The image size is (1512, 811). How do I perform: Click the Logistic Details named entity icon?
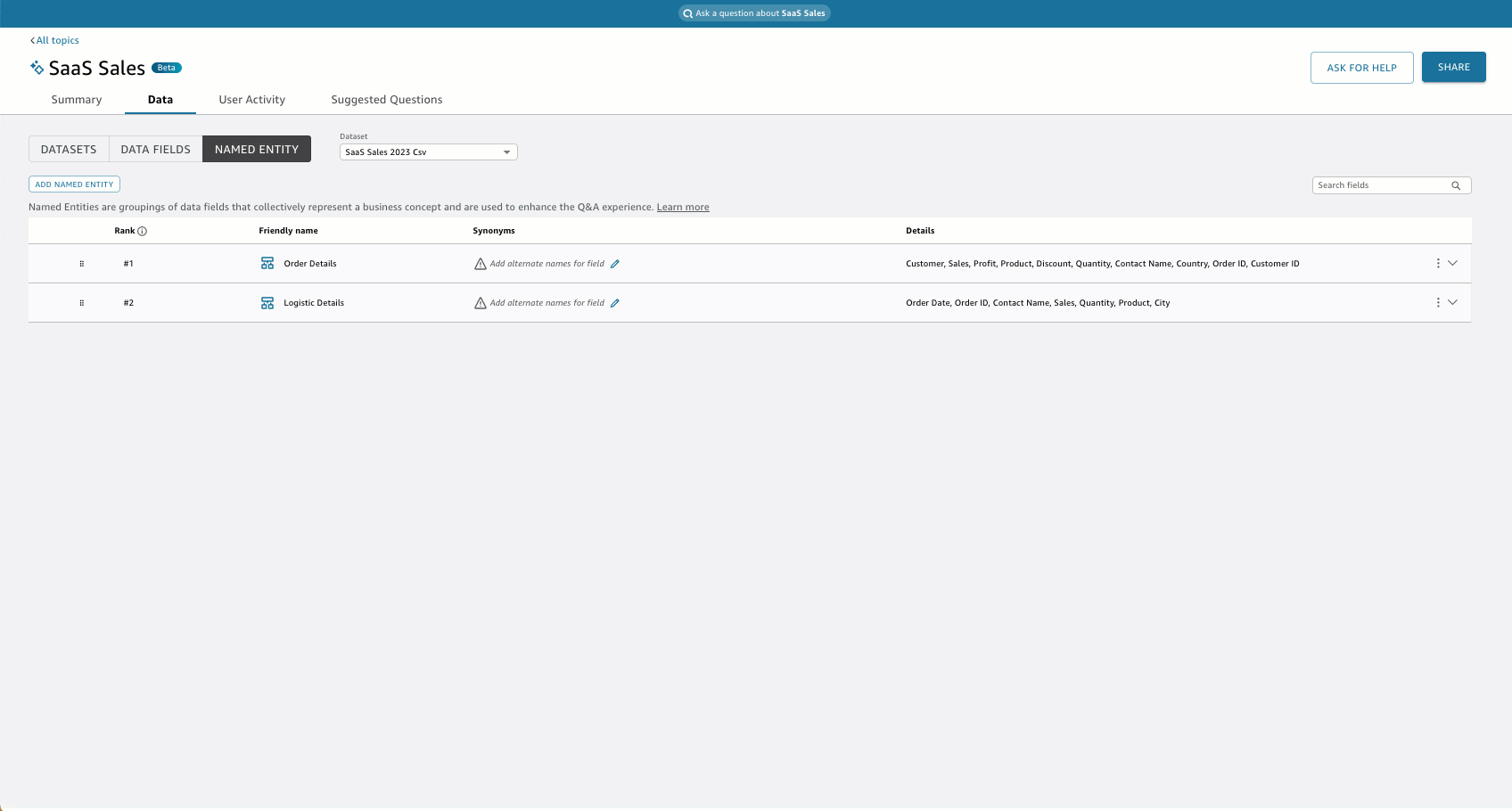[x=267, y=302]
